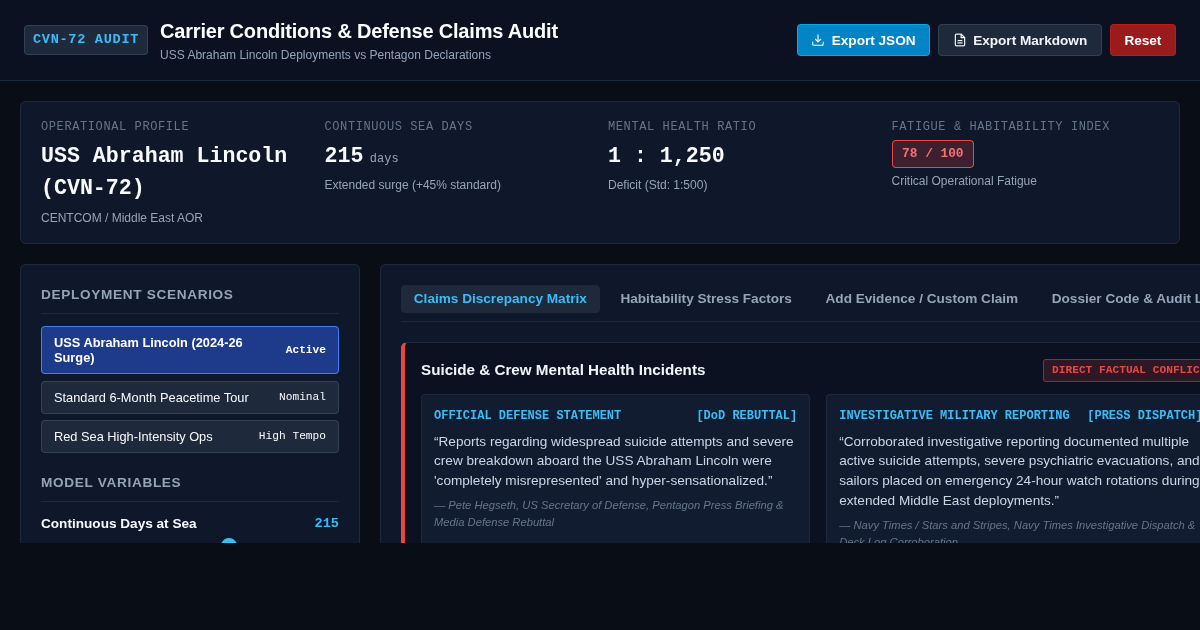
Task: Adjust the Continuous Days at Sea slider
Action: (x=229, y=542)
